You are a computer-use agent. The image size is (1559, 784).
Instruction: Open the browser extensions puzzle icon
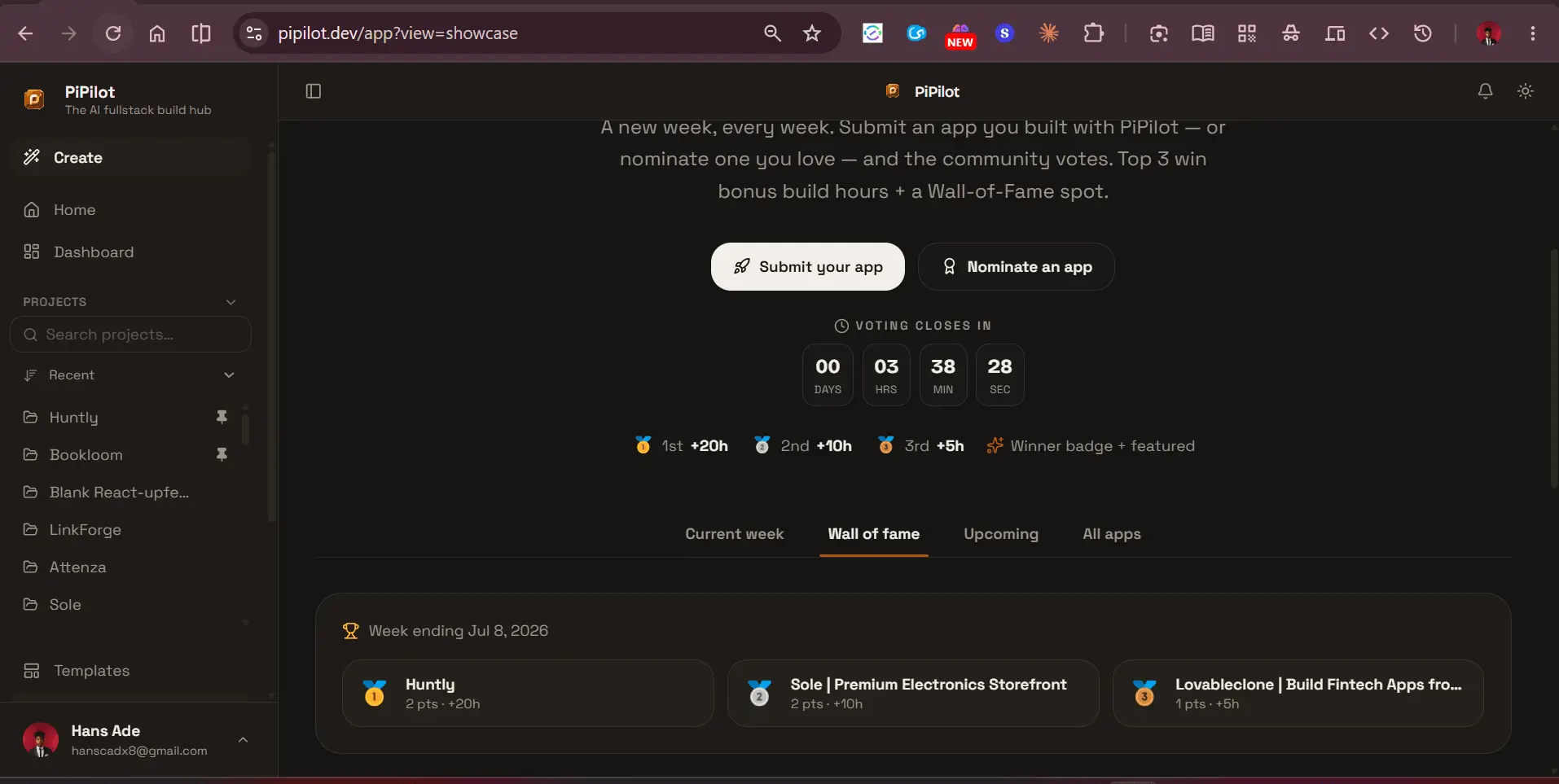[1093, 33]
